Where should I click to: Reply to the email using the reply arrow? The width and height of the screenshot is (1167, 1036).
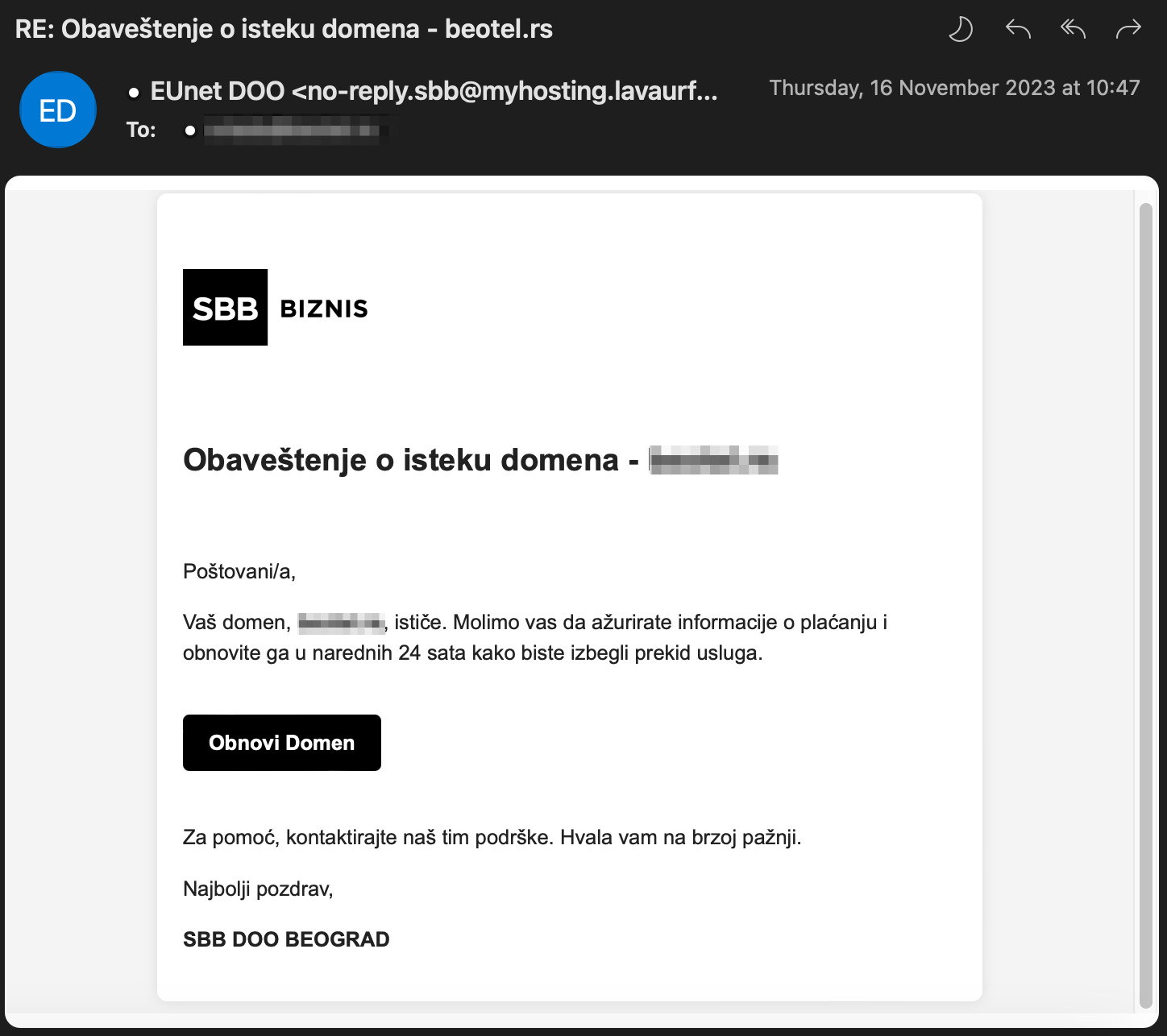point(1016,27)
